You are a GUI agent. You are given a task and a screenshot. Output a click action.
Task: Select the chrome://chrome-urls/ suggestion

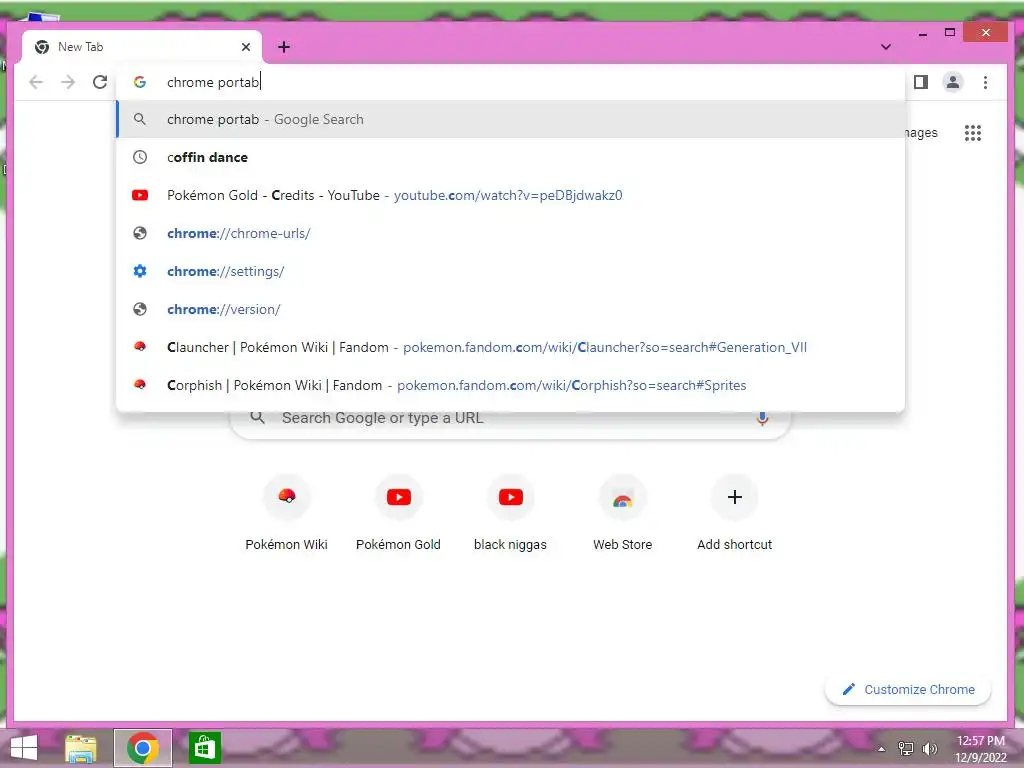(511, 233)
